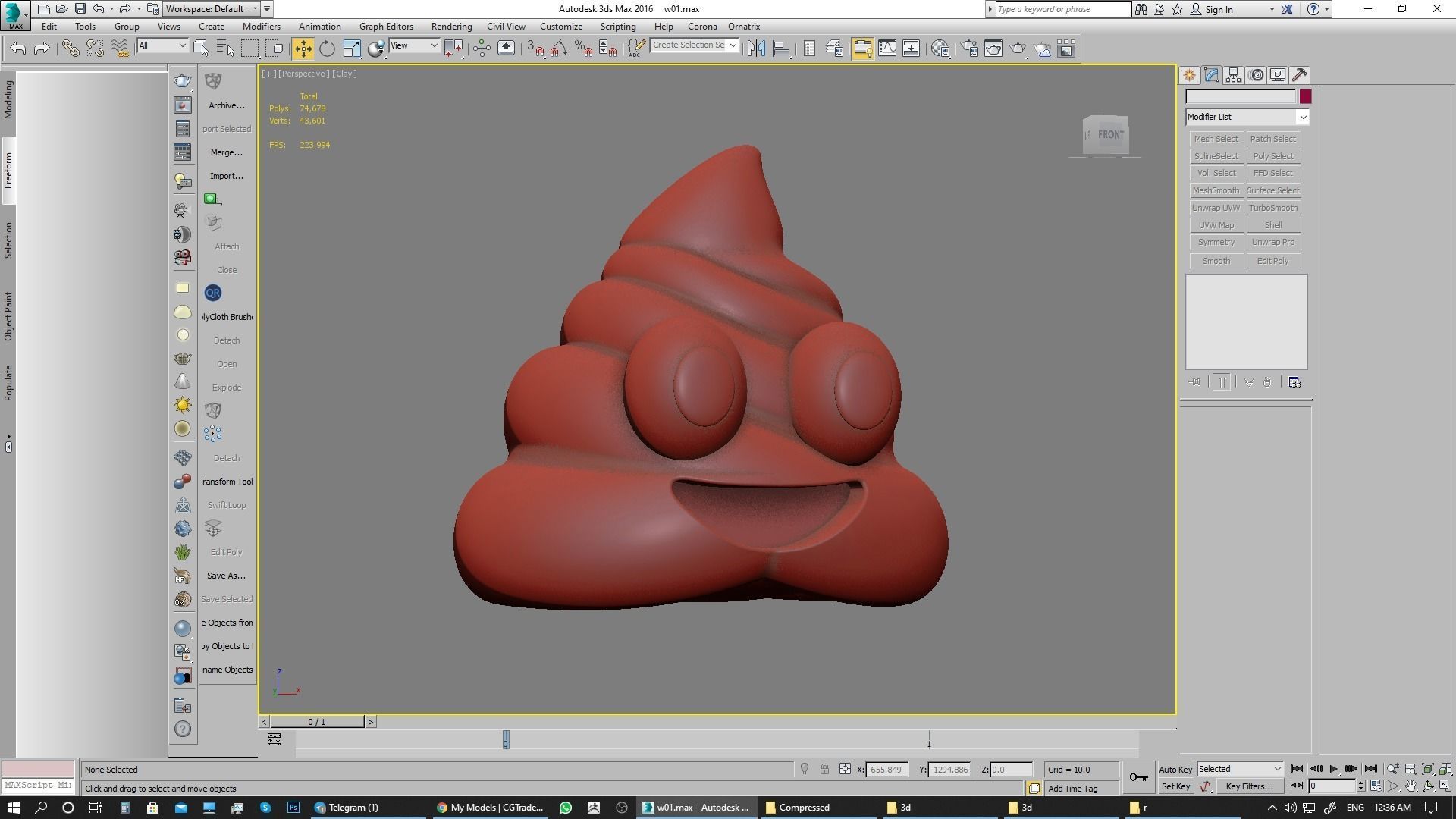The image size is (1456, 819).
Task: Click the time slider 0 / 1 handle
Action: [x=317, y=722]
